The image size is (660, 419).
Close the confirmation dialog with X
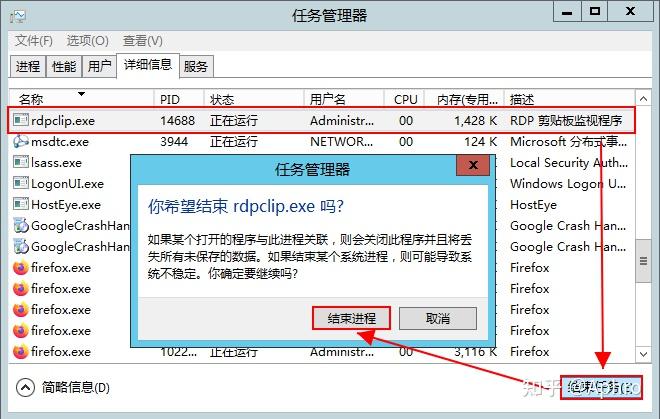click(x=473, y=165)
